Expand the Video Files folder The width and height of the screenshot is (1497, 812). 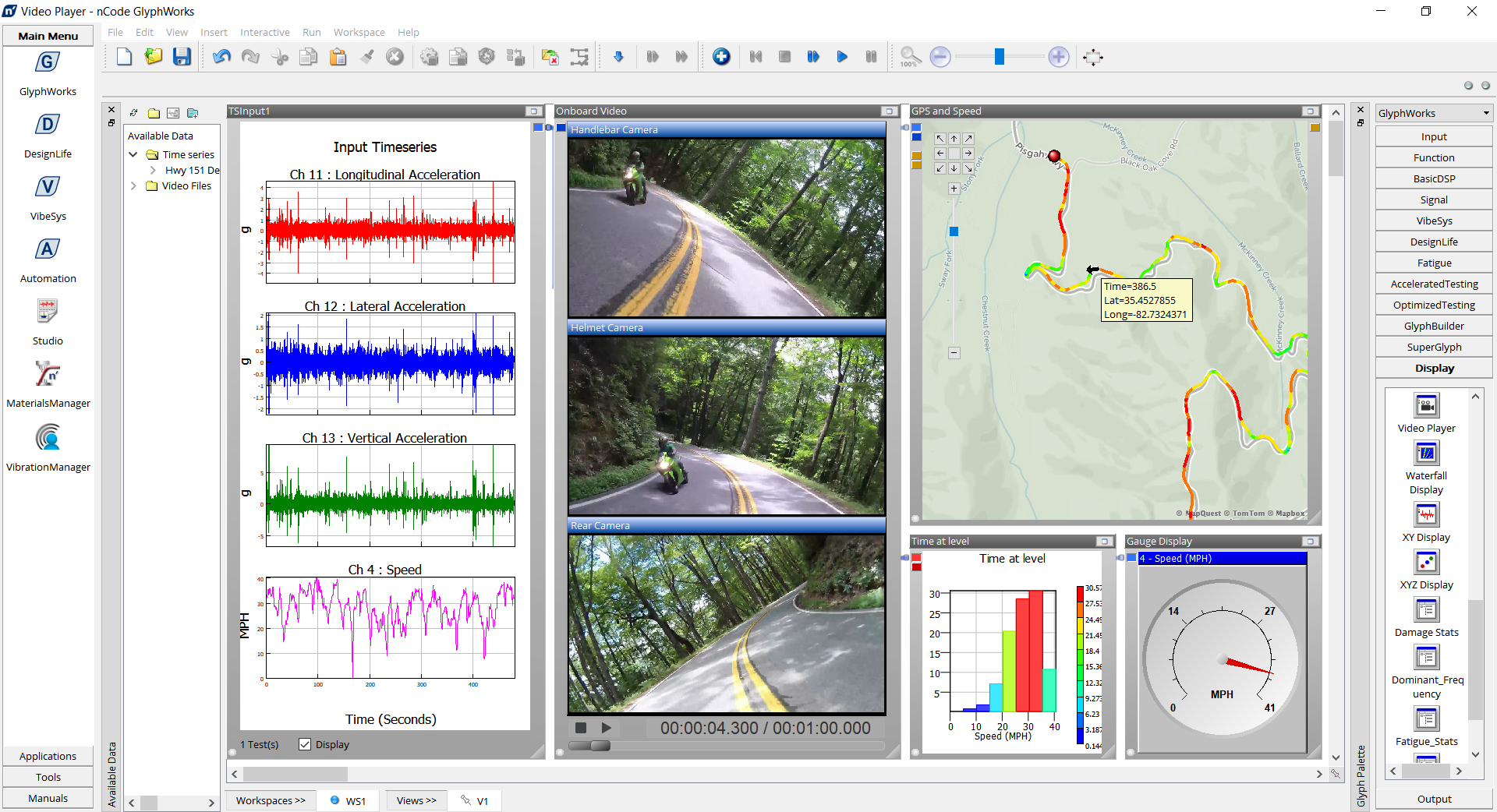(x=133, y=186)
